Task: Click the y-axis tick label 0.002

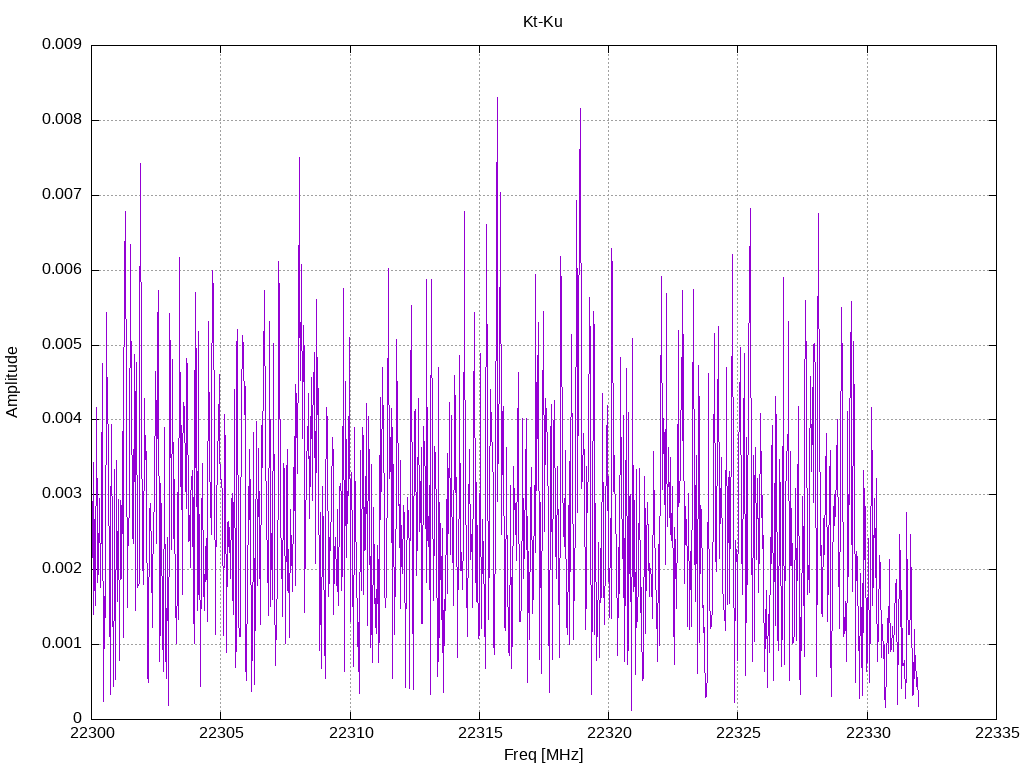Action: (62, 569)
